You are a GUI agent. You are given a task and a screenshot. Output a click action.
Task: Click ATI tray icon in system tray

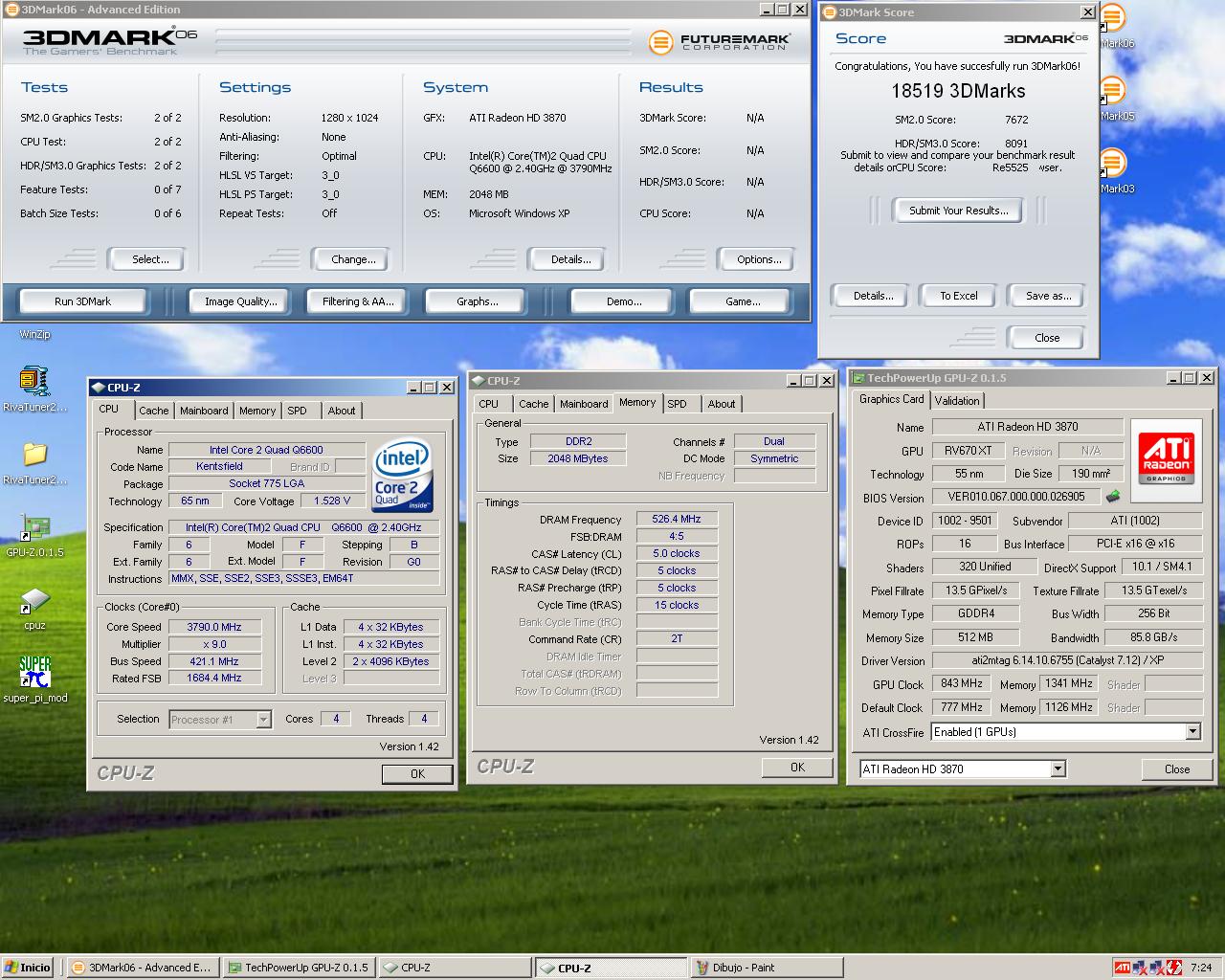[1122, 968]
